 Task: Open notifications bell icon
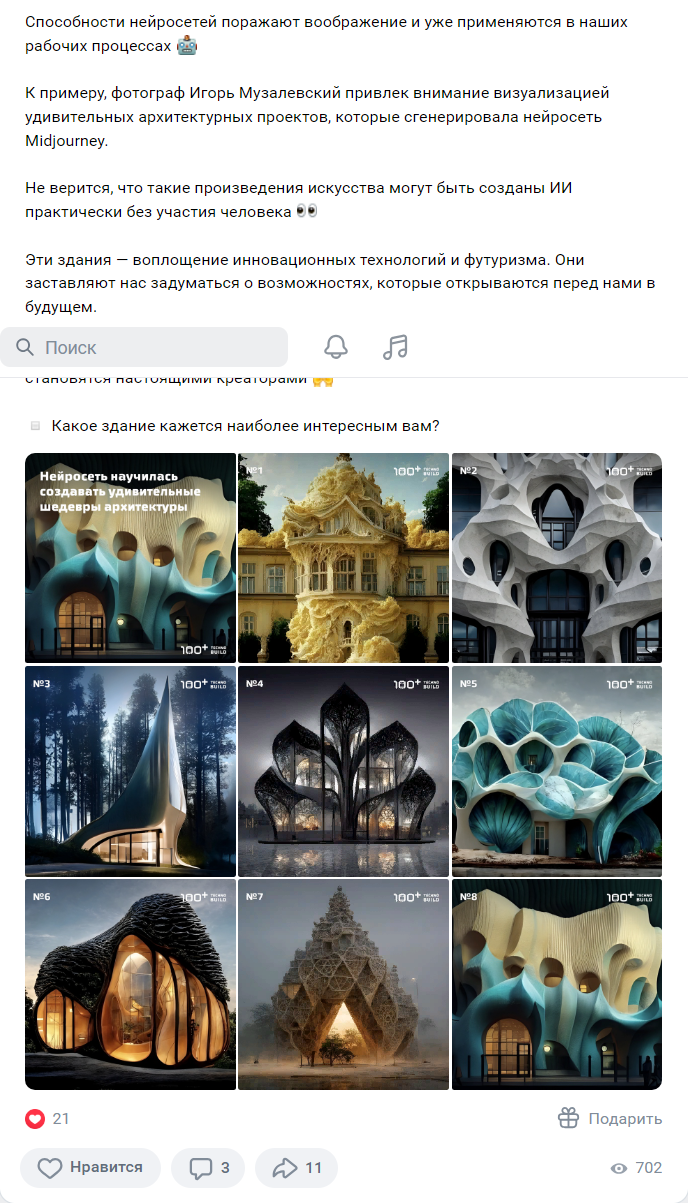[336, 347]
